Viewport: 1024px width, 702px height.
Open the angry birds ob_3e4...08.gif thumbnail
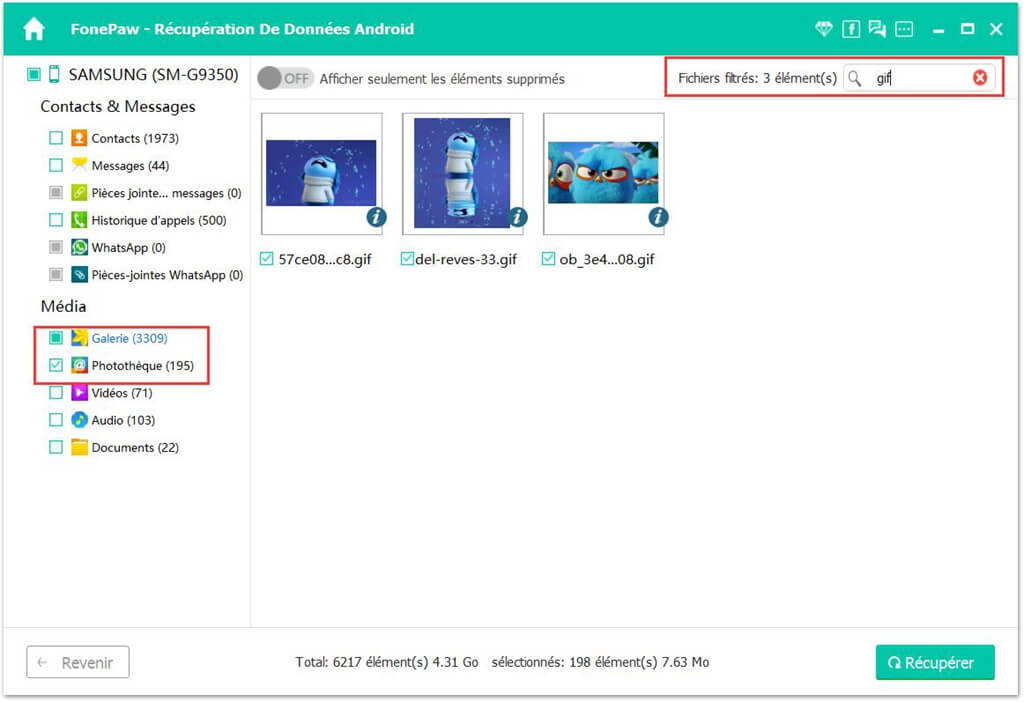tap(603, 173)
